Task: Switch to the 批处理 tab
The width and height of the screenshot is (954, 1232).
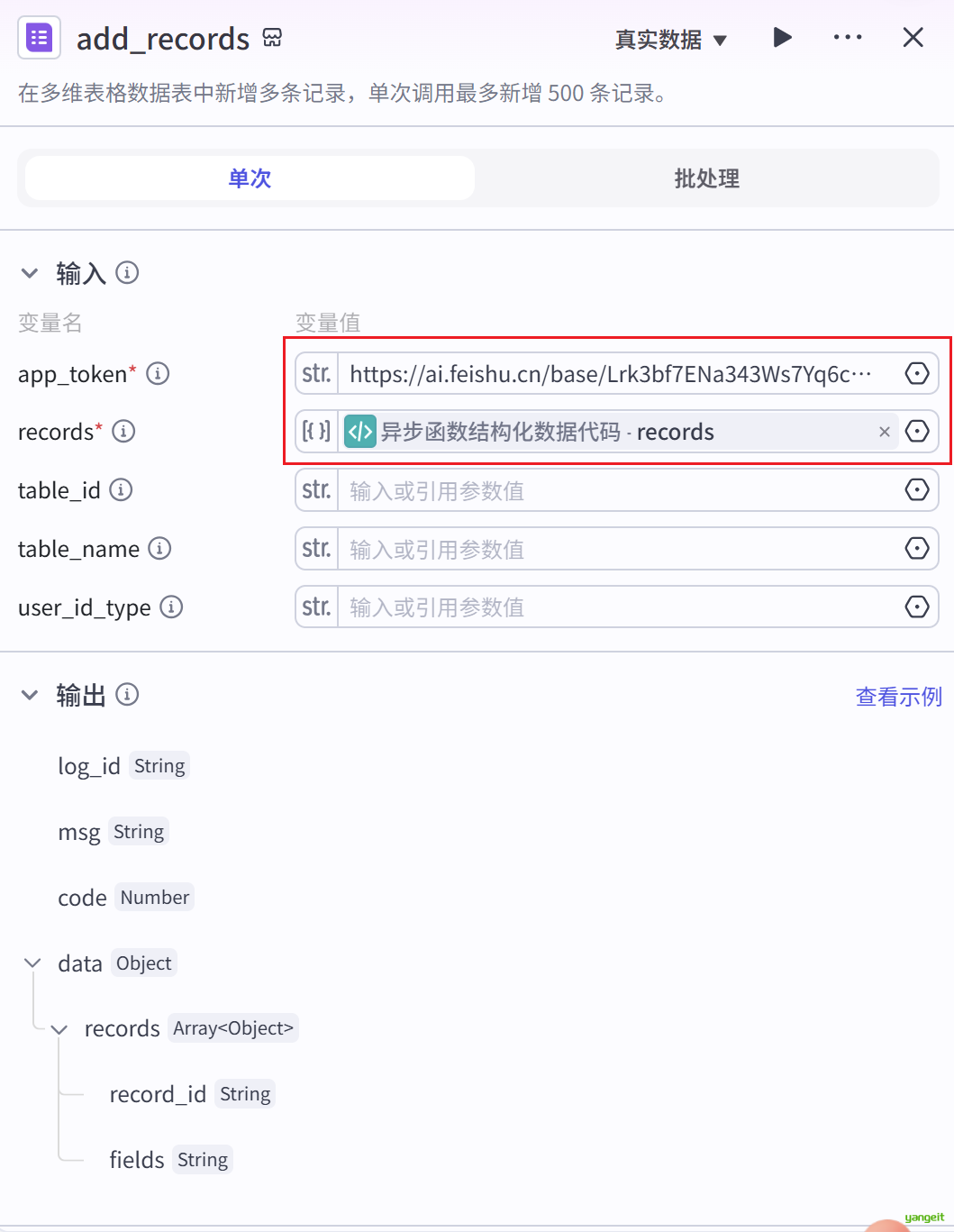Action: coord(706,178)
